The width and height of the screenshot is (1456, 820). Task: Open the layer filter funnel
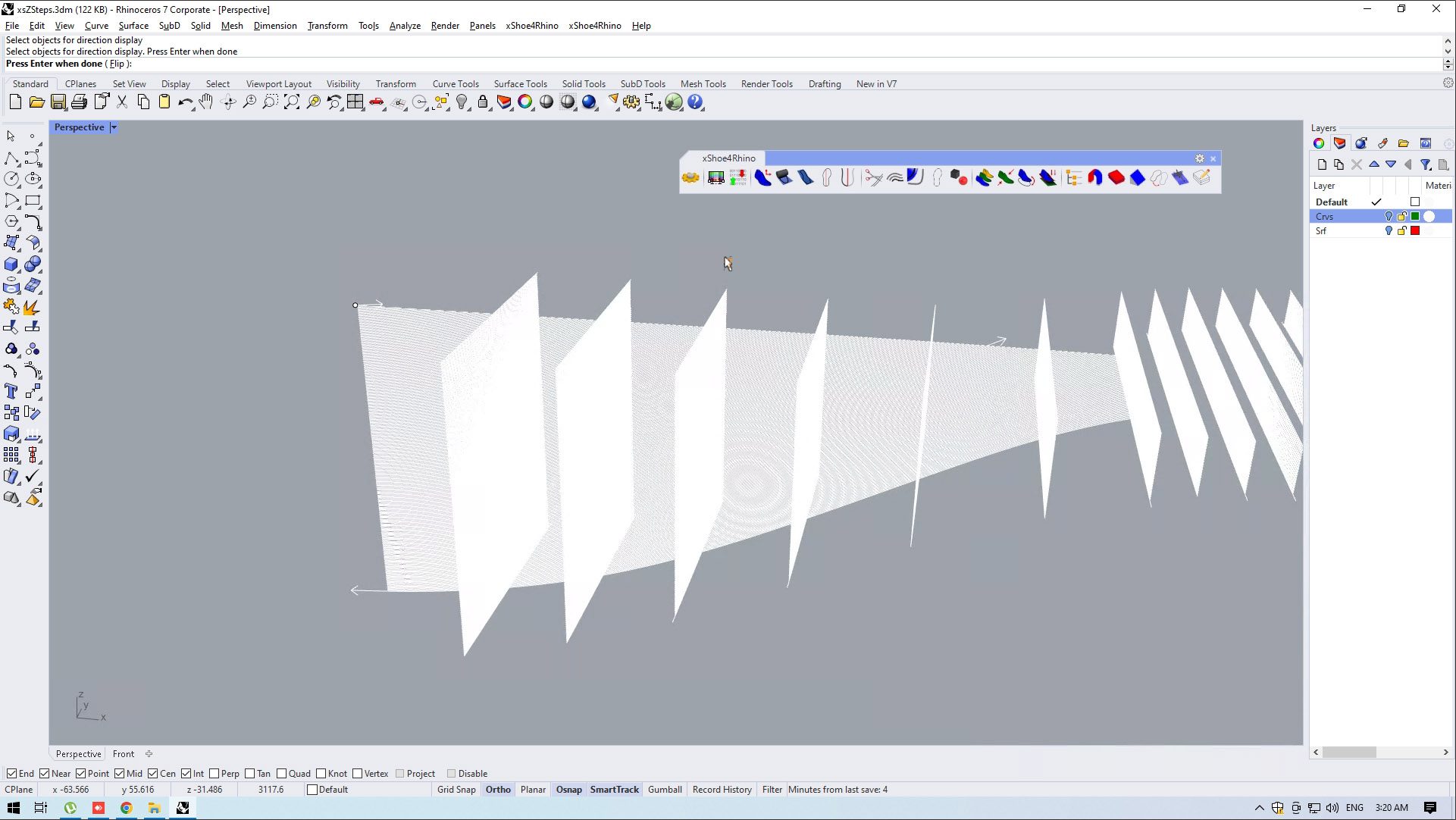[1426, 164]
